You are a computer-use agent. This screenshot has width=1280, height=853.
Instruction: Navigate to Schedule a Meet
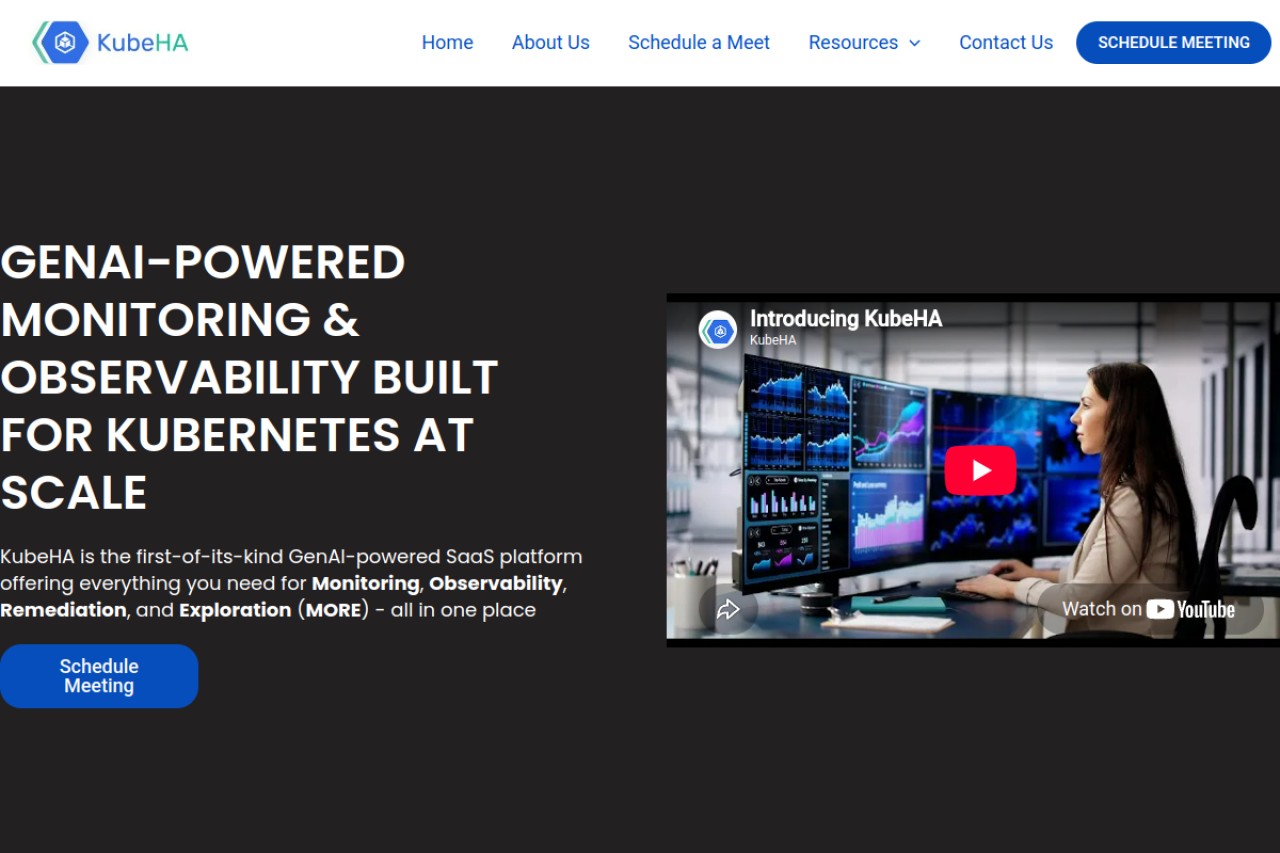[x=699, y=43]
